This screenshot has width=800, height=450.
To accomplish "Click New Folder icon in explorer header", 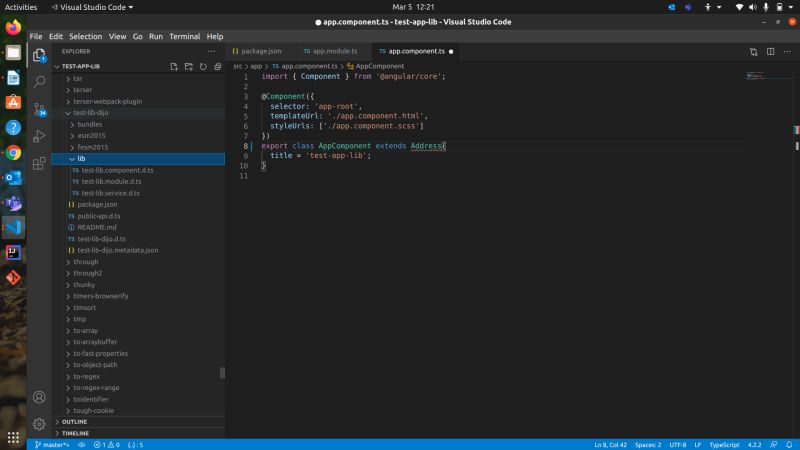I will pyautogui.click(x=189, y=67).
